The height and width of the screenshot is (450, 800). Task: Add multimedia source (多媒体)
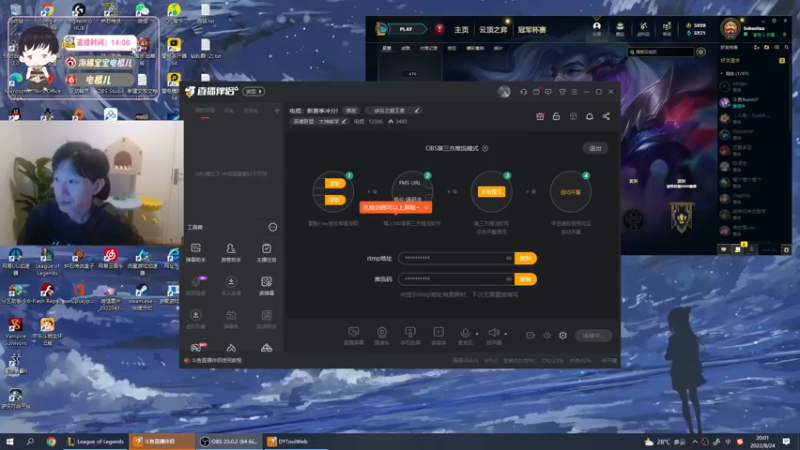(x=438, y=336)
